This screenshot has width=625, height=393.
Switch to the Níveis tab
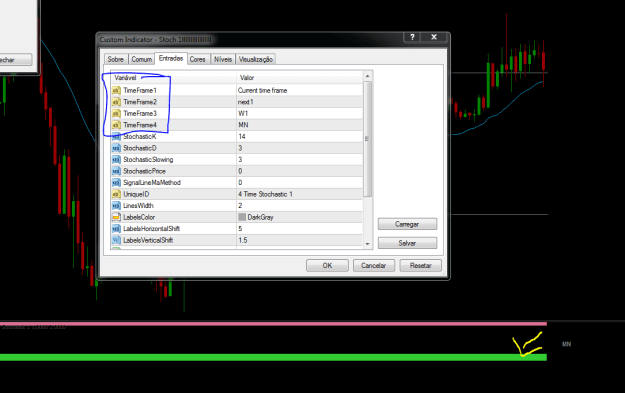pyautogui.click(x=223, y=59)
